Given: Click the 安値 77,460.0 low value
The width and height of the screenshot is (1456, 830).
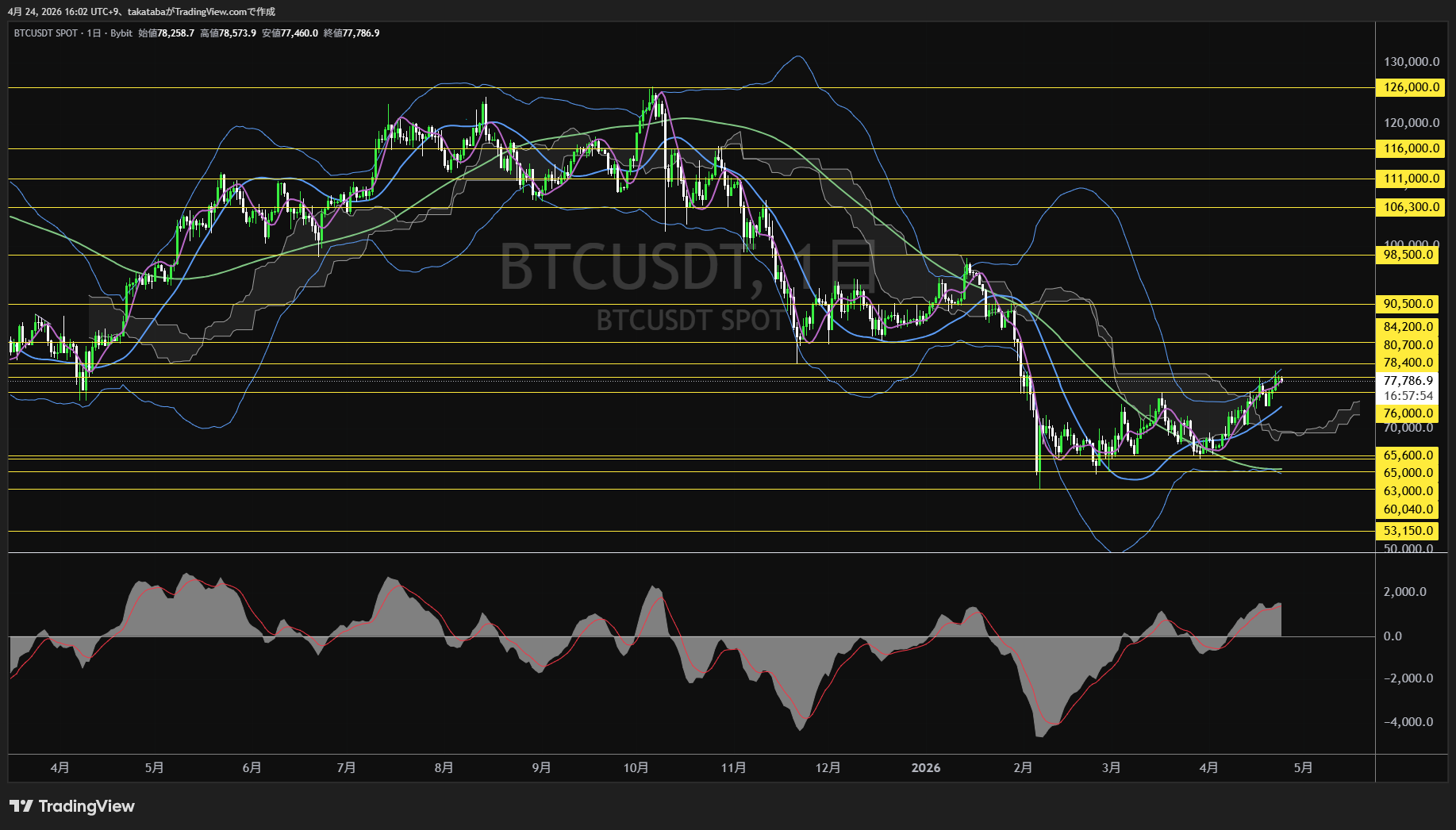Looking at the screenshot, I should coord(290,33).
